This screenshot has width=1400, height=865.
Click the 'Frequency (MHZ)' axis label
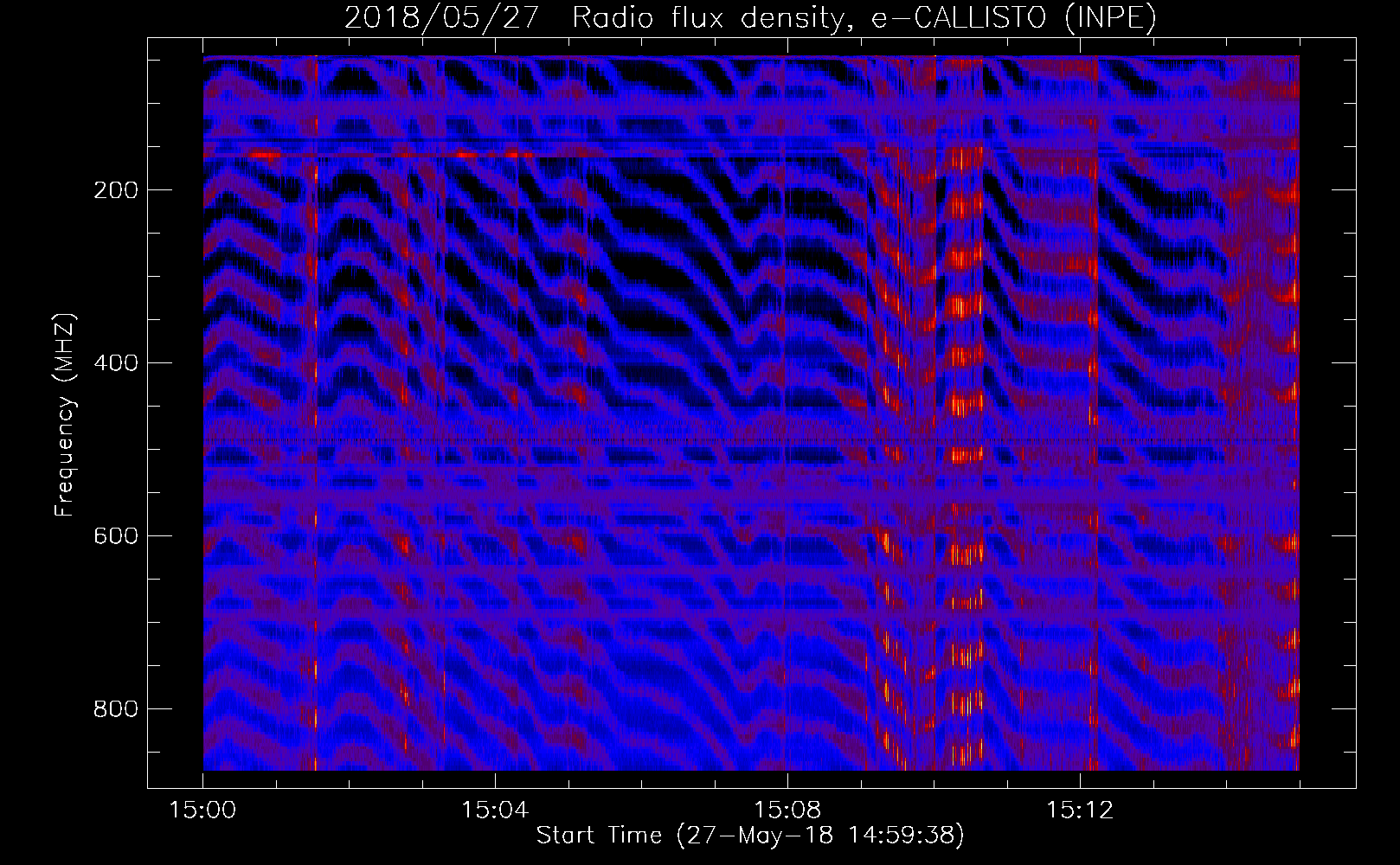click(x=65, y=415)
